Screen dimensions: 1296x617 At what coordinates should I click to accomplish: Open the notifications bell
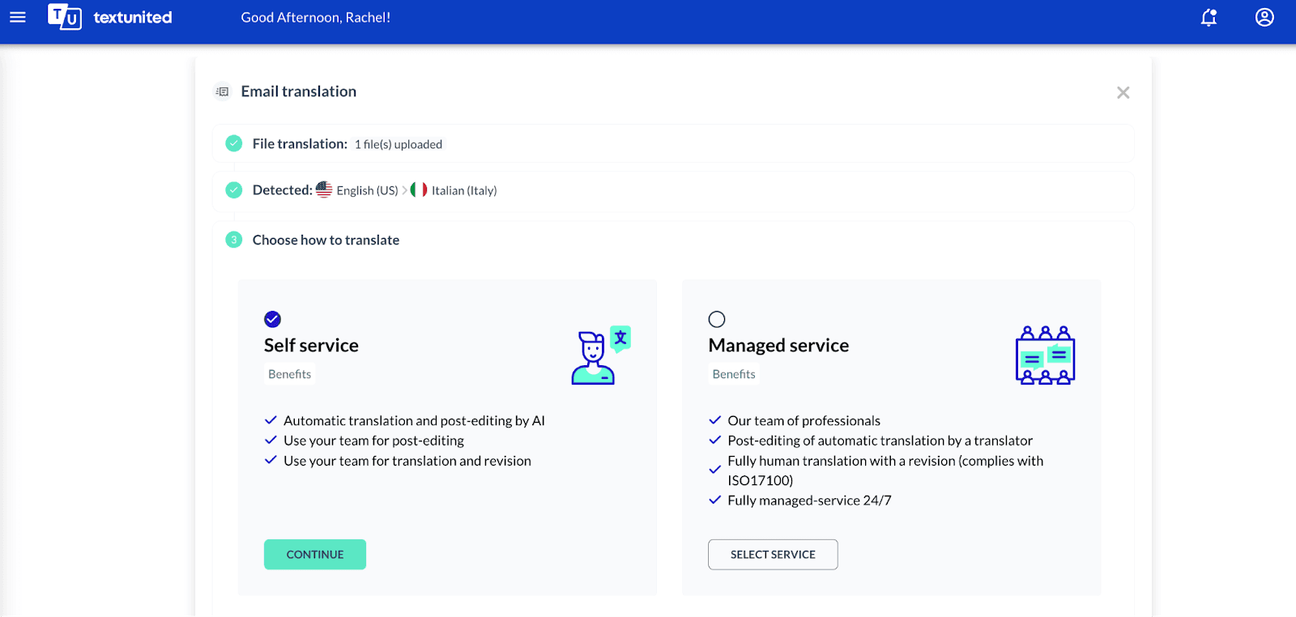(x=1208, y=17)
